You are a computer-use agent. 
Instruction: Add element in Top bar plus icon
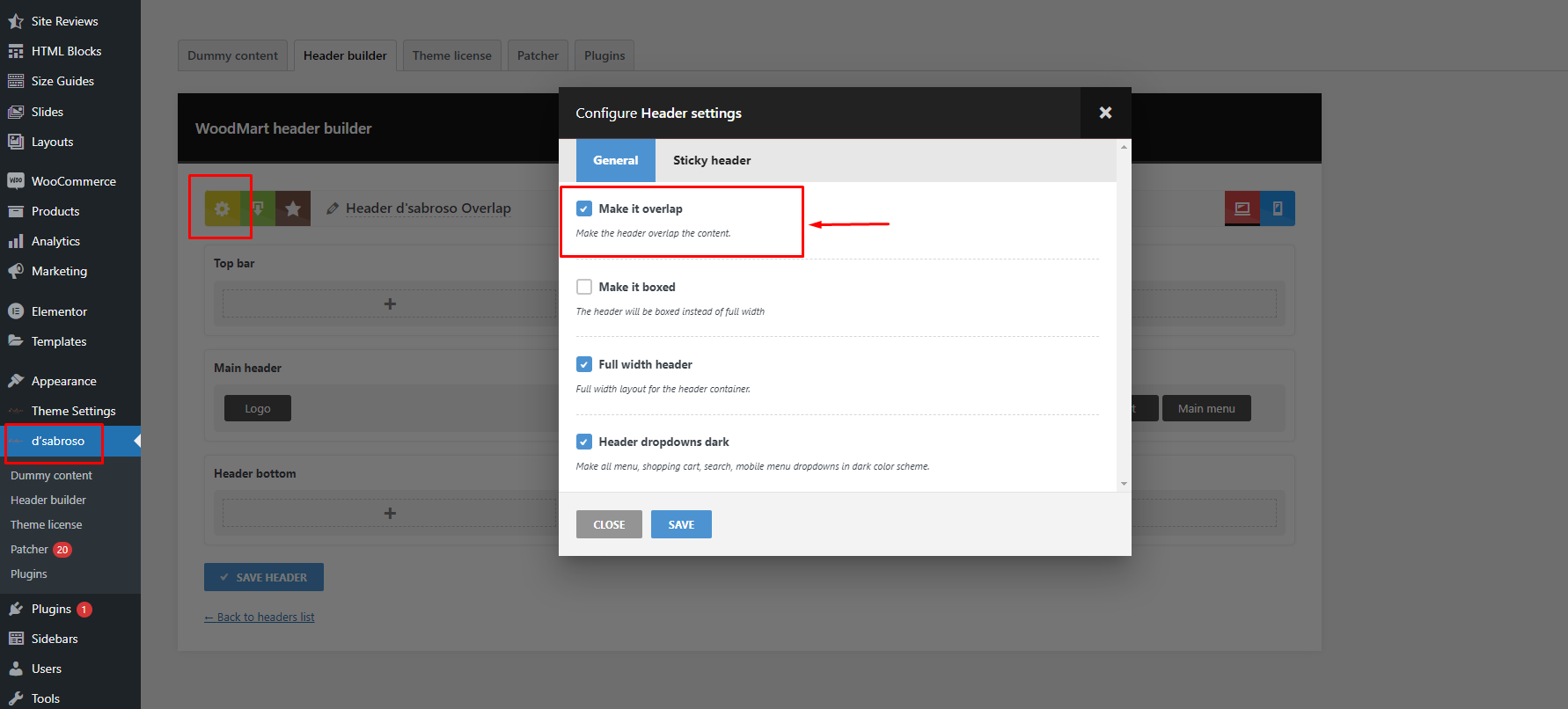[x=390, y=303]
